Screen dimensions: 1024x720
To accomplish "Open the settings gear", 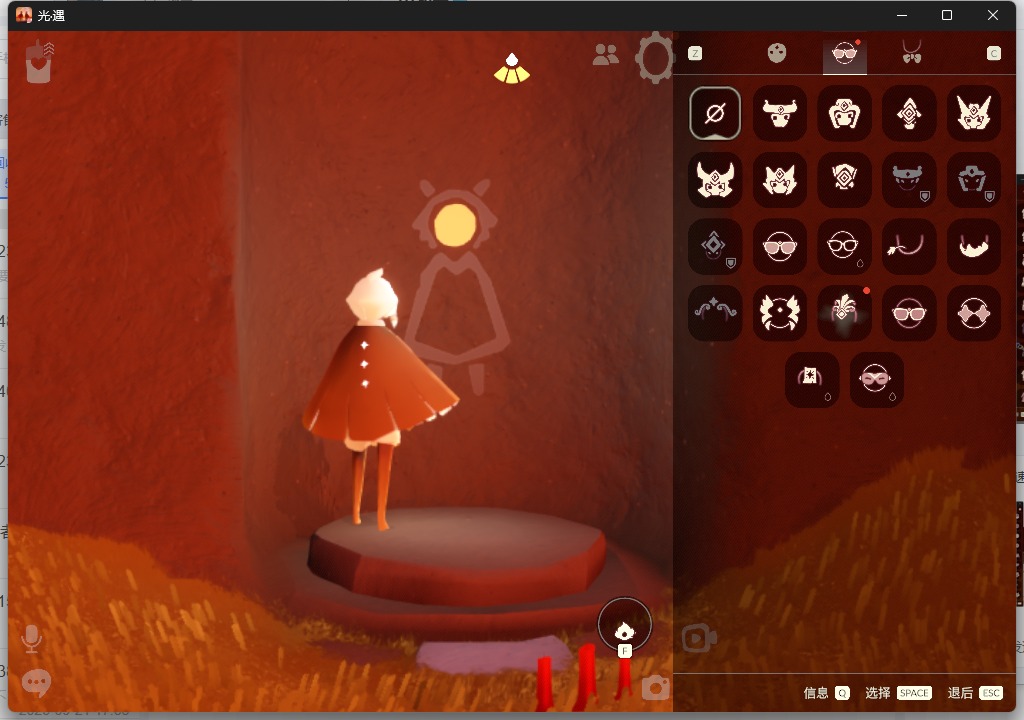I will click(x=654, y=57).
